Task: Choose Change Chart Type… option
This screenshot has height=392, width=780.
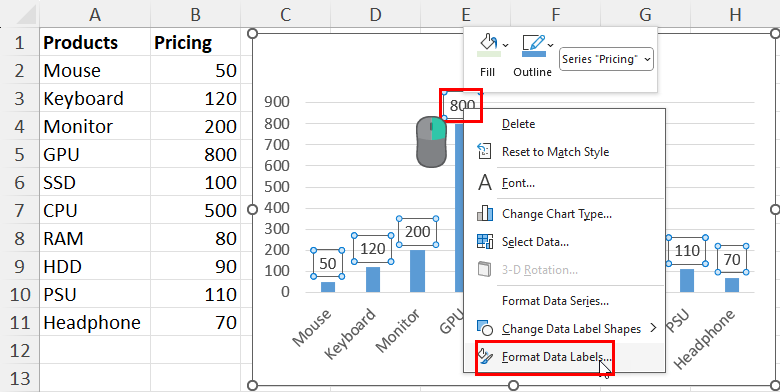Action: (557, 214)
